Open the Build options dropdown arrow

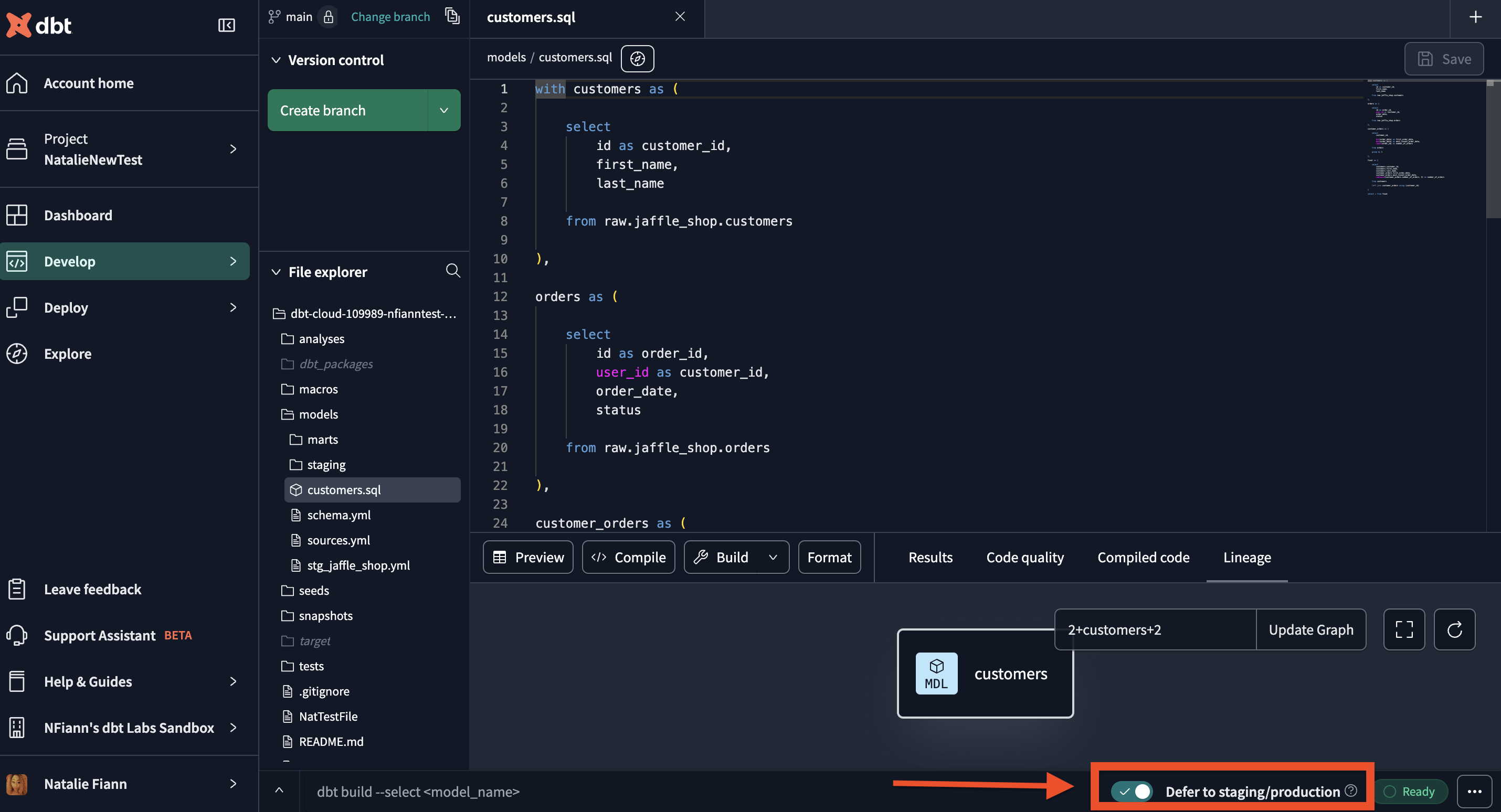773,558
